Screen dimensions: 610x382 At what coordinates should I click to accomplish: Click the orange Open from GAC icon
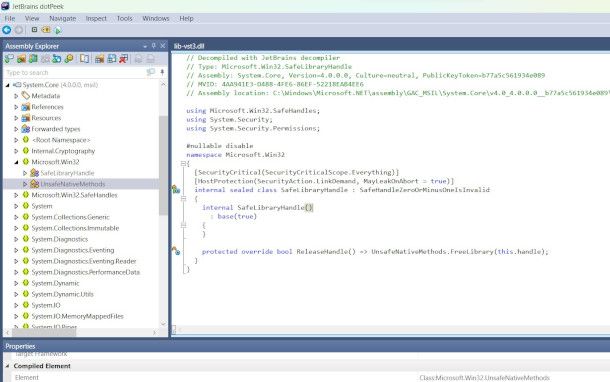21,59
